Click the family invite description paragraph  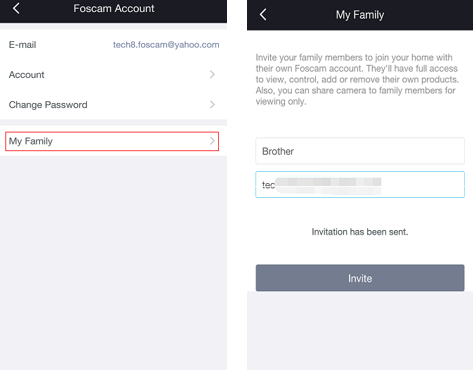[357, 79]
